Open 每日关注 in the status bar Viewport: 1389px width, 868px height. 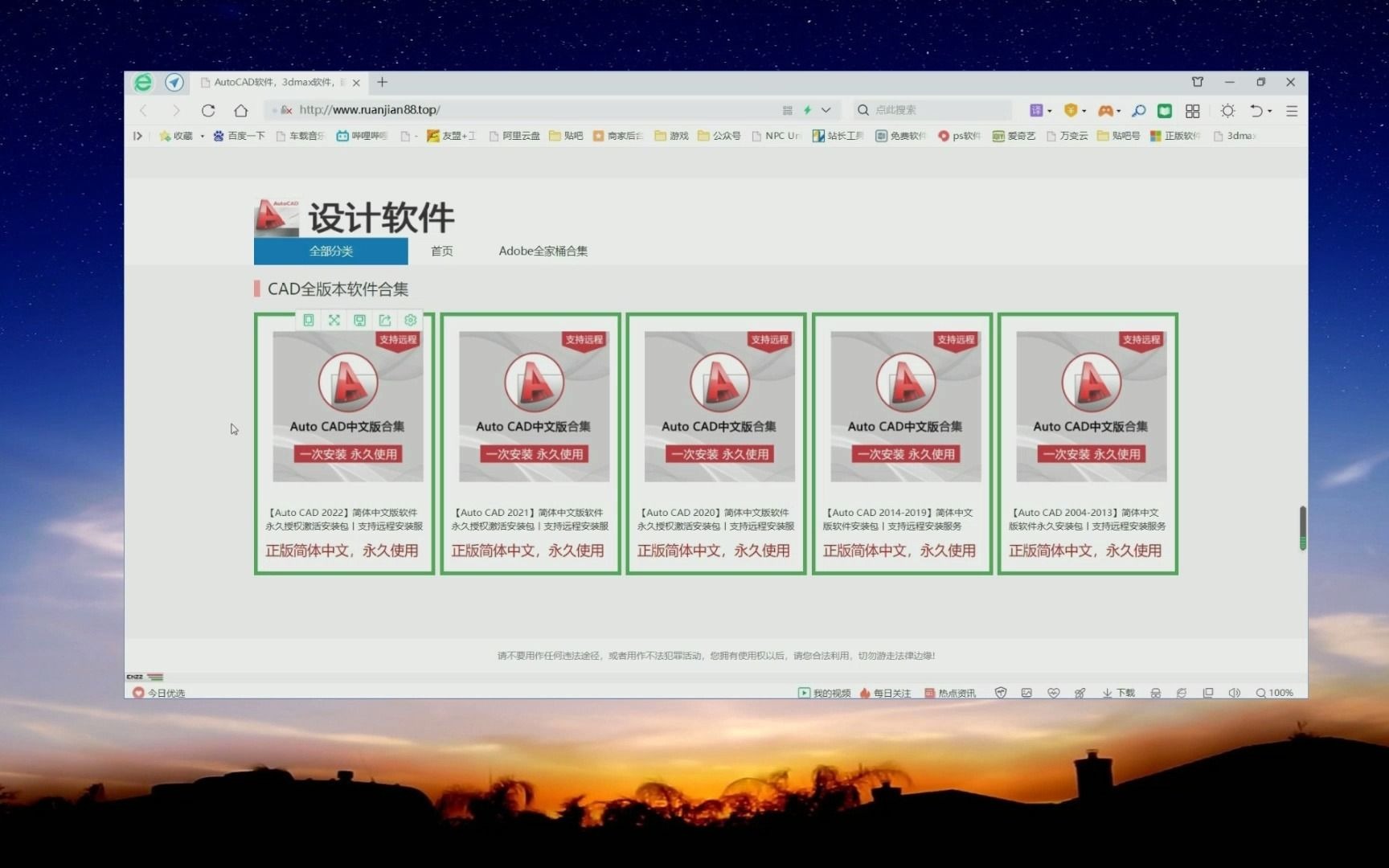click(885, 693)
